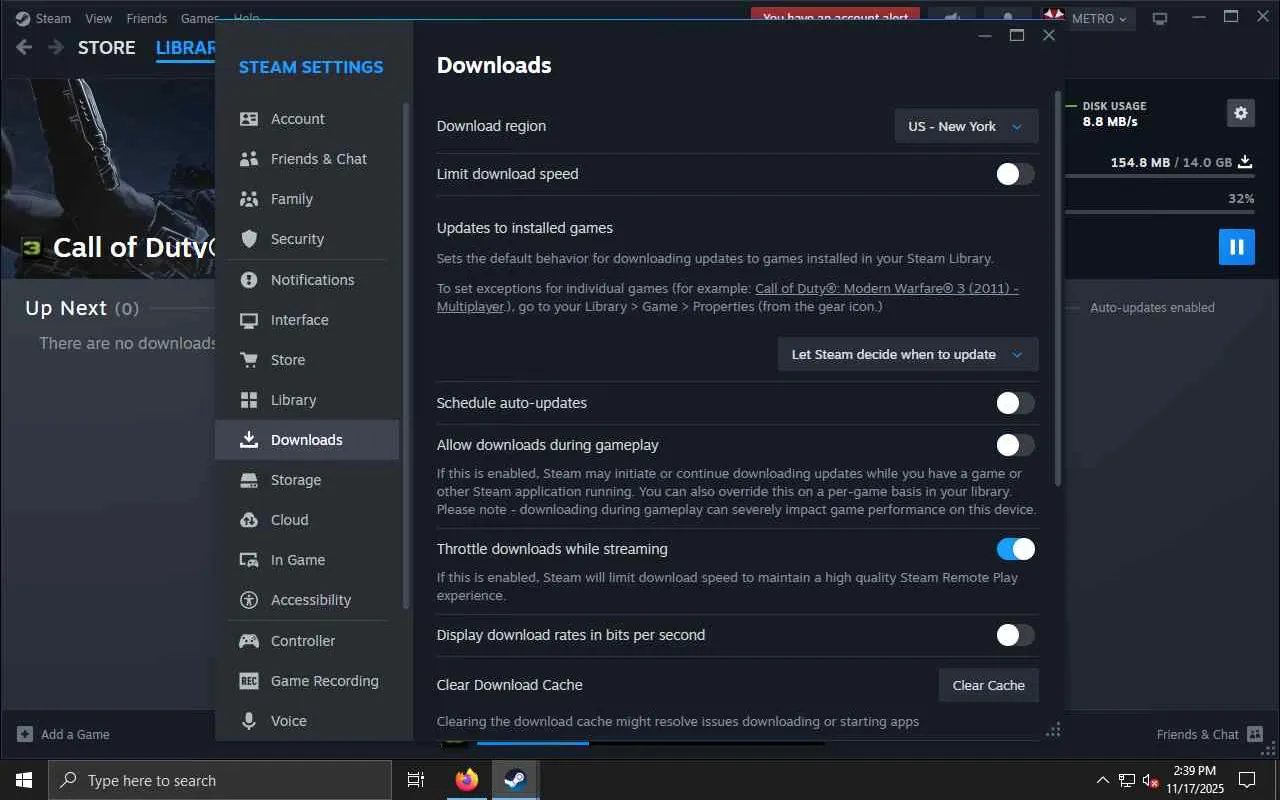Screen dimensions: 1280x800
Task: Enable the Limit download speed toggle
Action: (1015, 174)
